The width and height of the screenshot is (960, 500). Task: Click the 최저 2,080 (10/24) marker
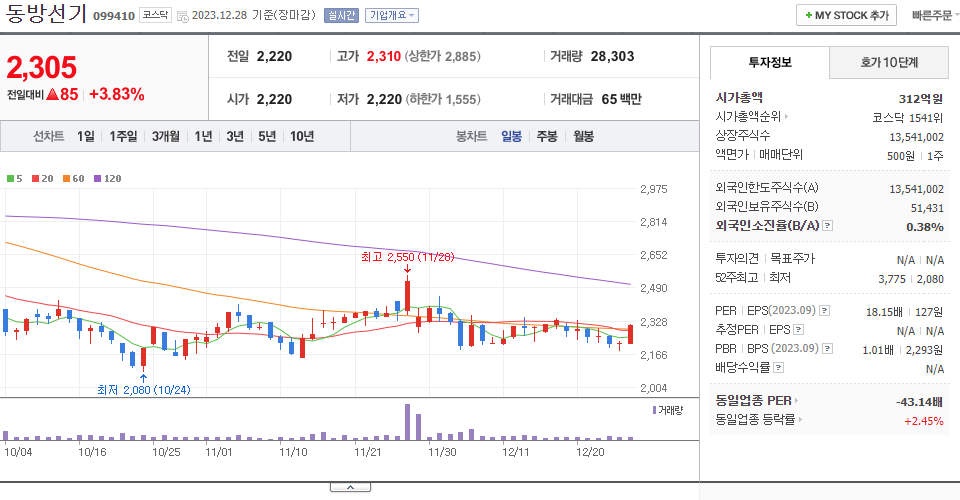144,390
